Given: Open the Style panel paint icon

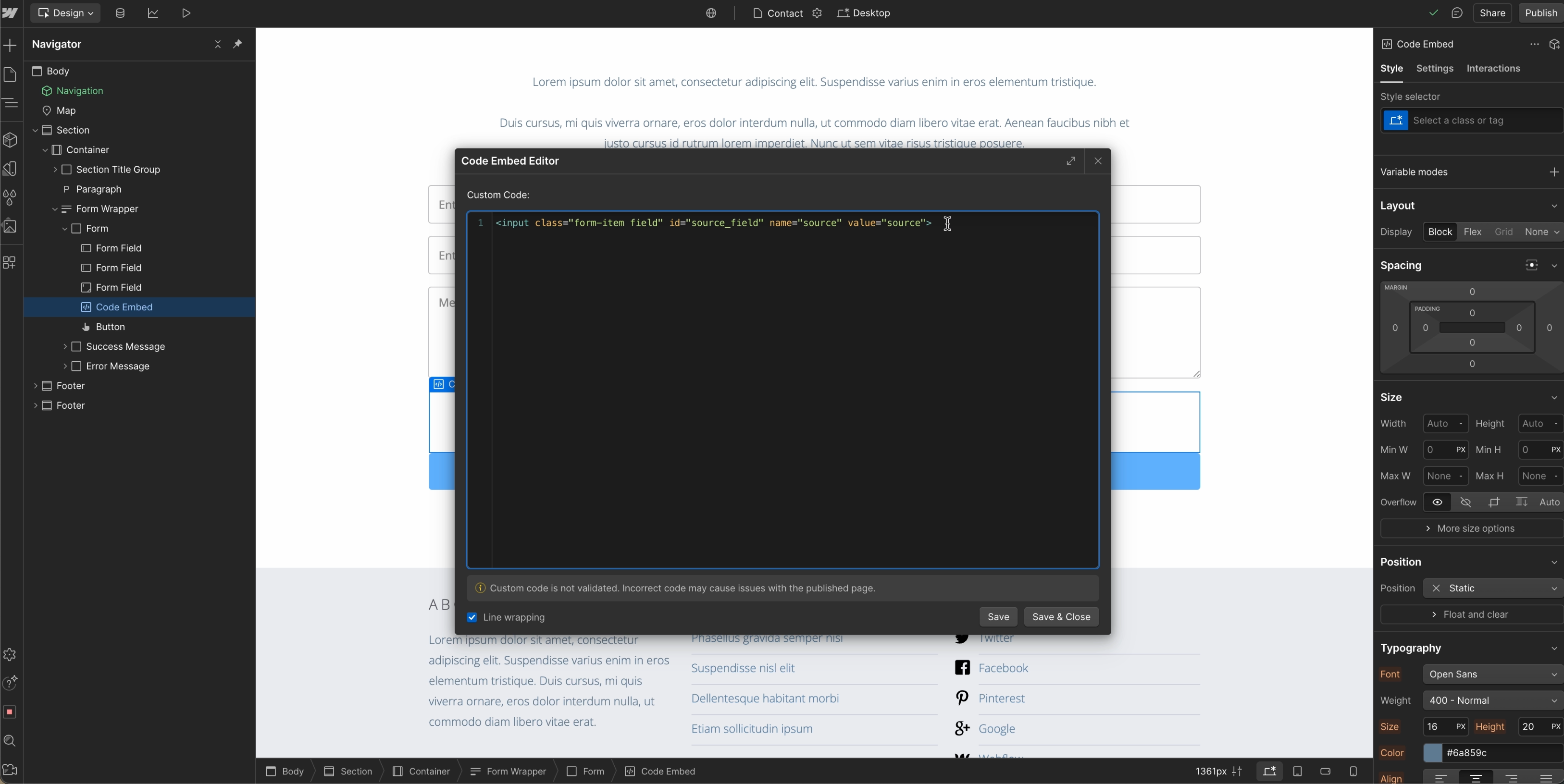Looking at the screenshot, I should [10, 169].
